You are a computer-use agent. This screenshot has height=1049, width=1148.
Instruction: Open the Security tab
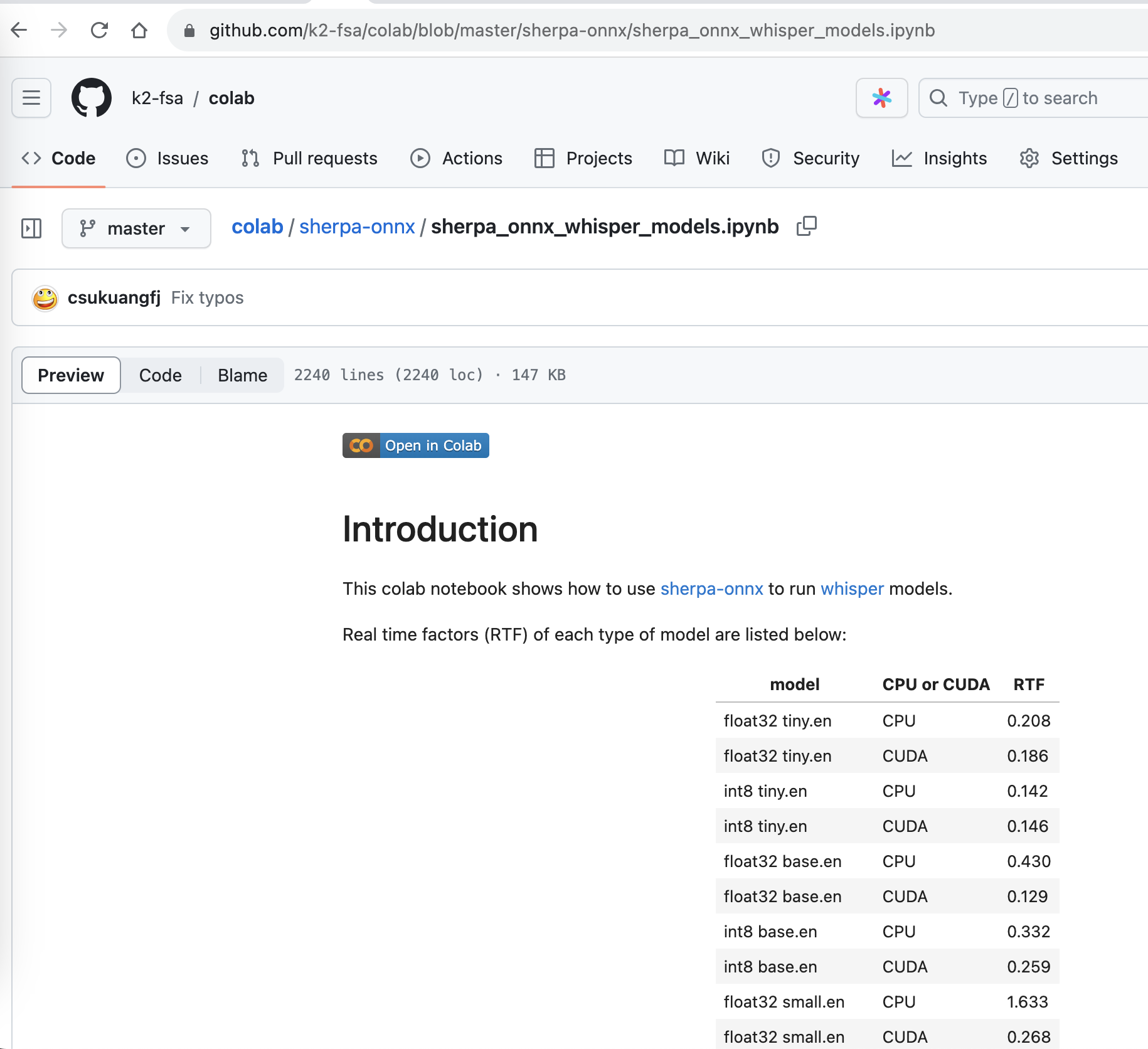[810, 158]
